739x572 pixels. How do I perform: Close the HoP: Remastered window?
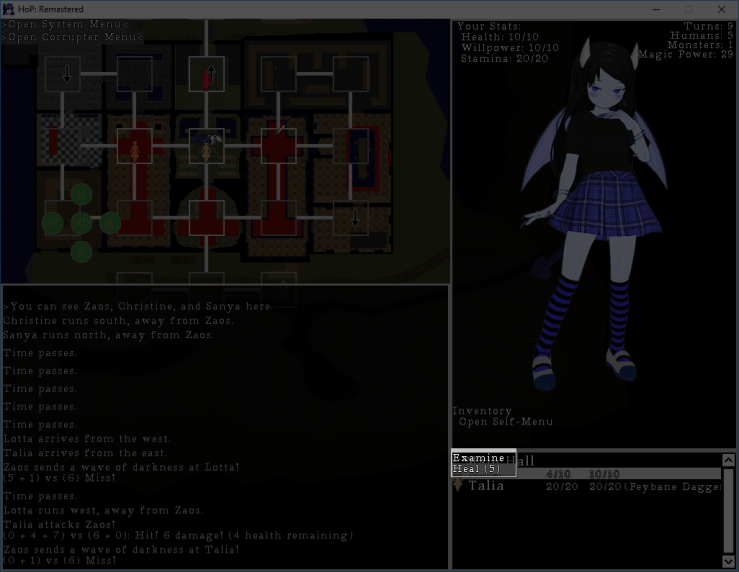click(x=722, y=9)
